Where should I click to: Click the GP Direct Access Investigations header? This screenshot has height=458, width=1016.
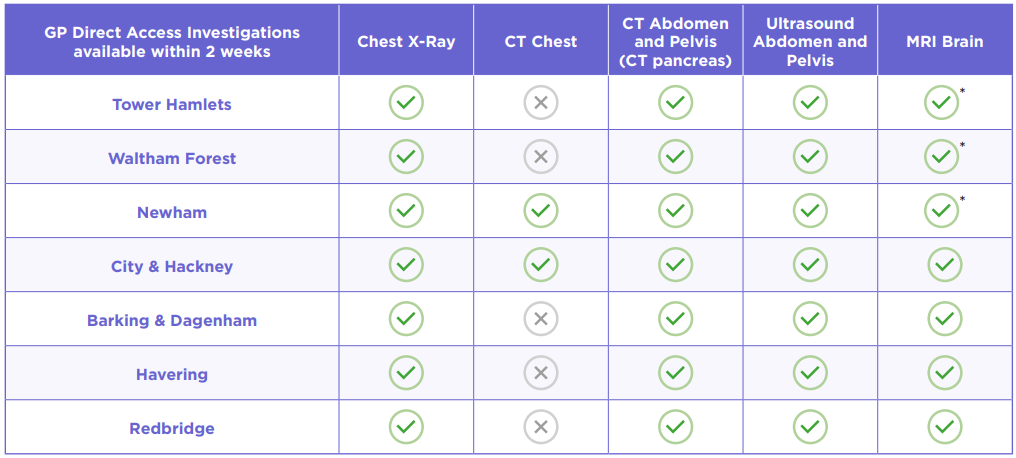coord(172,42)
